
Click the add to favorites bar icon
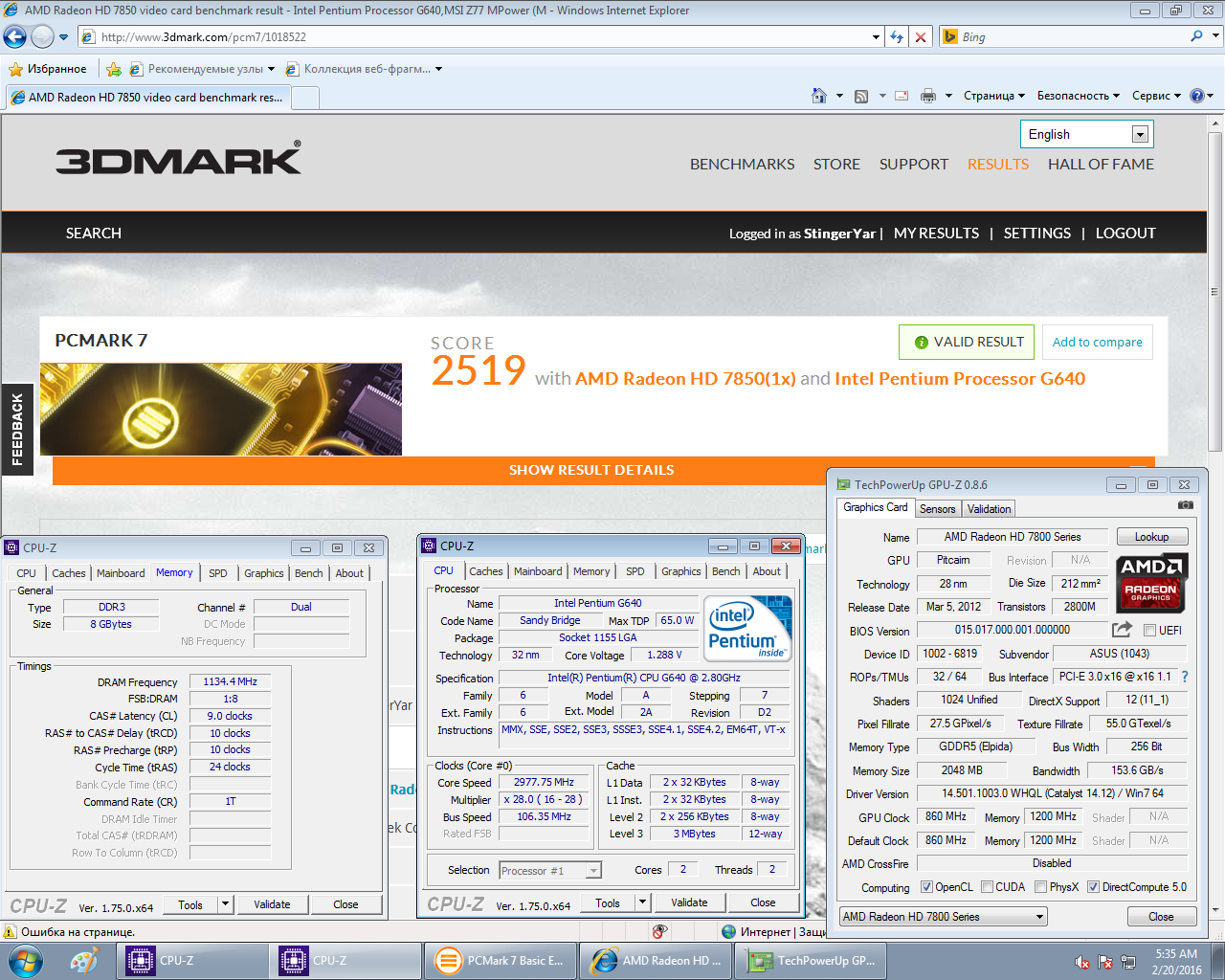pos(114,69)
